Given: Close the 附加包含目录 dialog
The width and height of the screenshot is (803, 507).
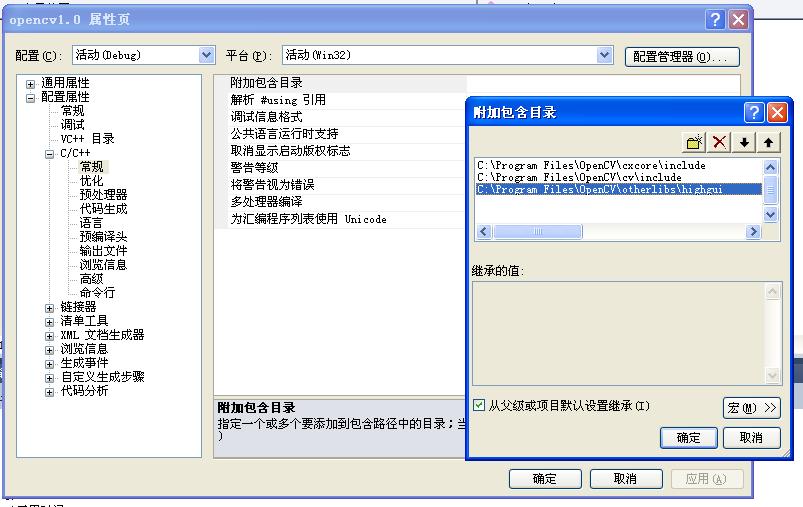Looking at the screenshot, I should (x=777, y=112).
